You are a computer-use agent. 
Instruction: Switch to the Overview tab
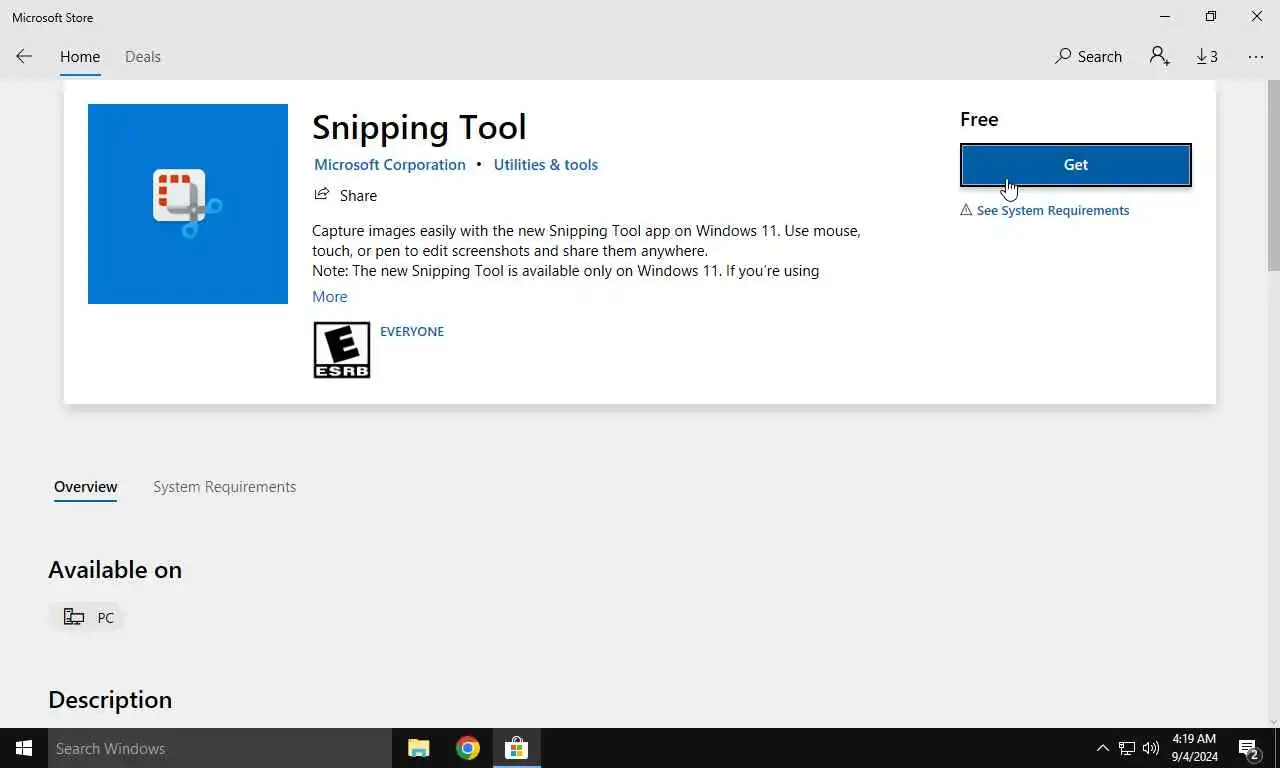tap(86, 487)
